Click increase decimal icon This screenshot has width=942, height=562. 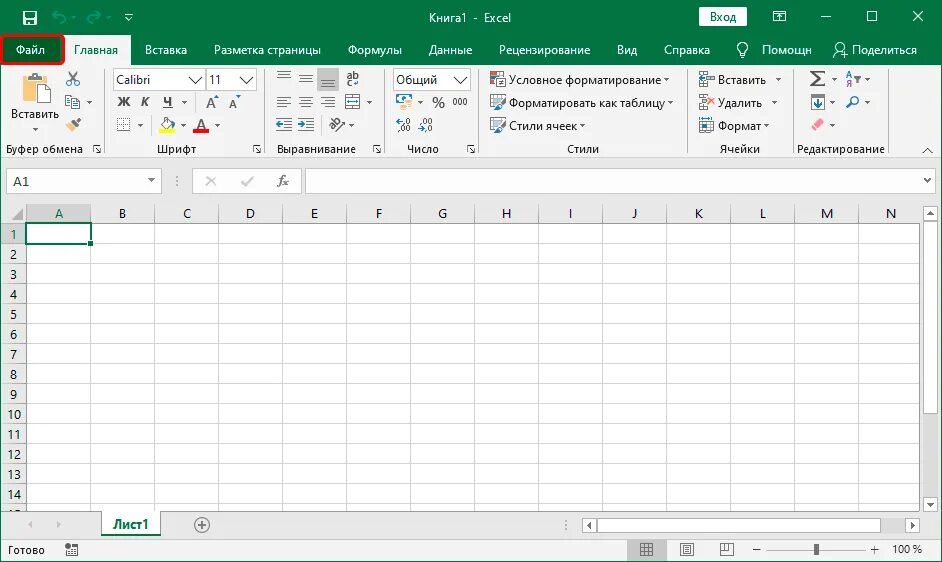tap(403, 125)
